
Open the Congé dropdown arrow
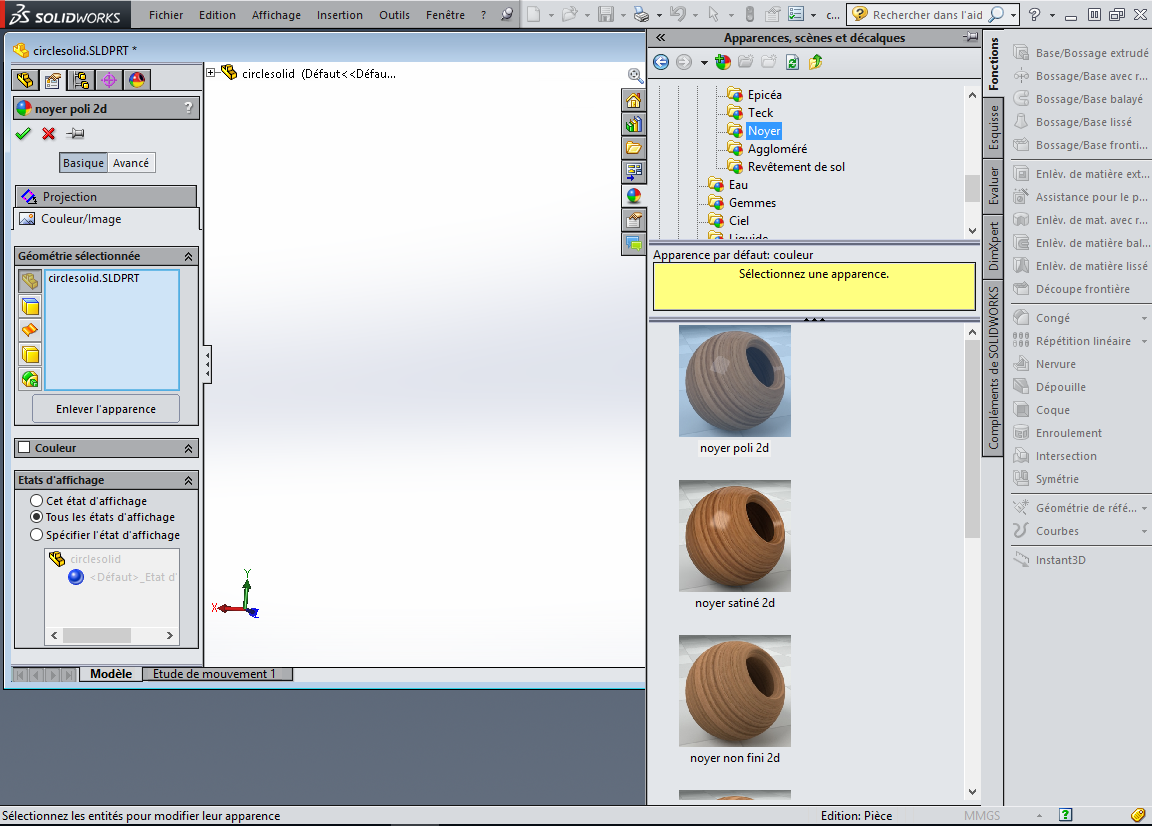point(1144,318)
